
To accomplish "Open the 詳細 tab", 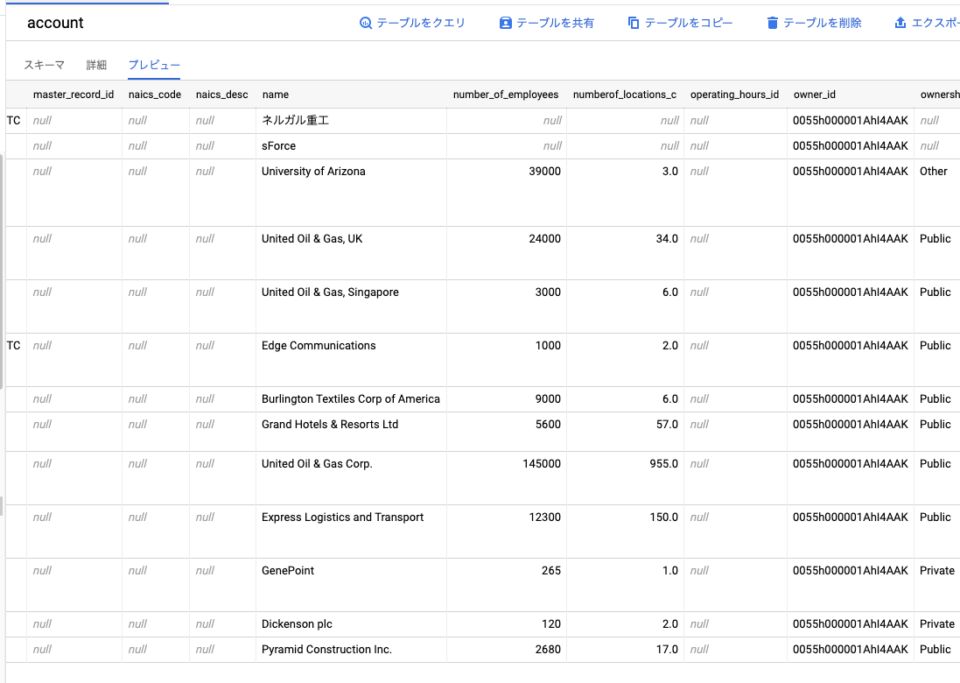I will click(x=97, y=63).
